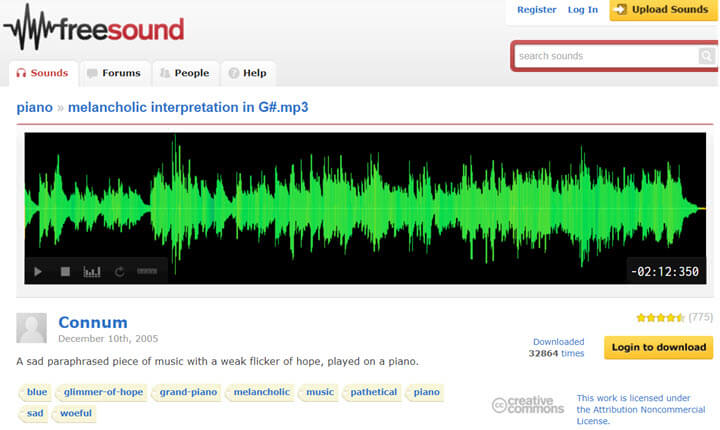The width and height of the screenshot is (720, 430).
Task: Open the Help tab
Action: click(x=248, y=73)
